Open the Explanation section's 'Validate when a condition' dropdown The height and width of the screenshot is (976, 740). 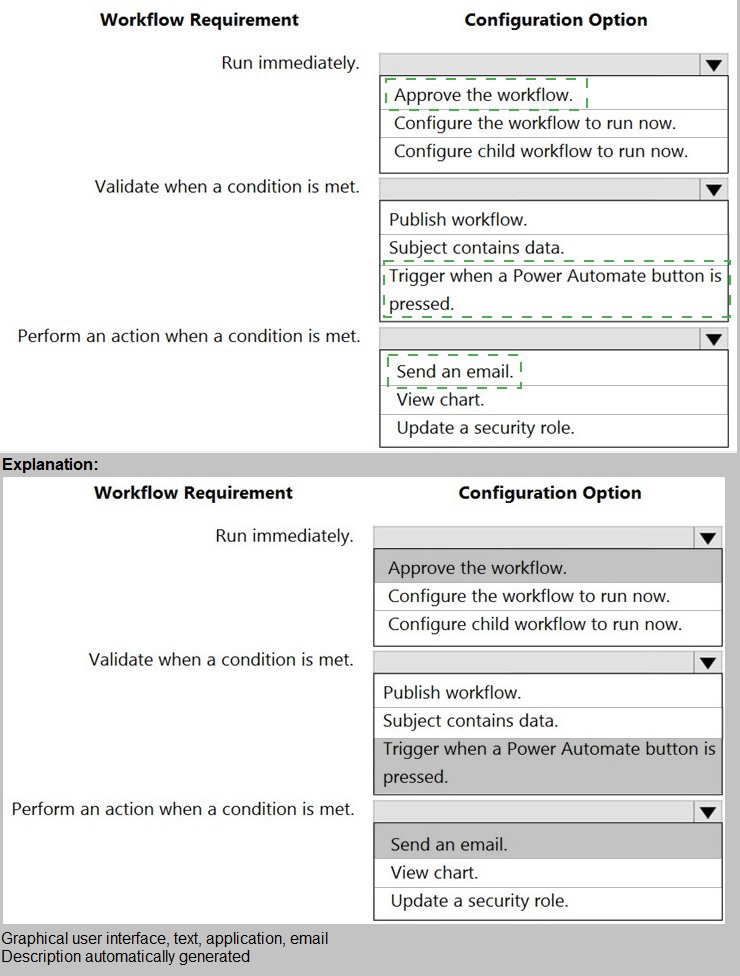[x=707, y=662]
